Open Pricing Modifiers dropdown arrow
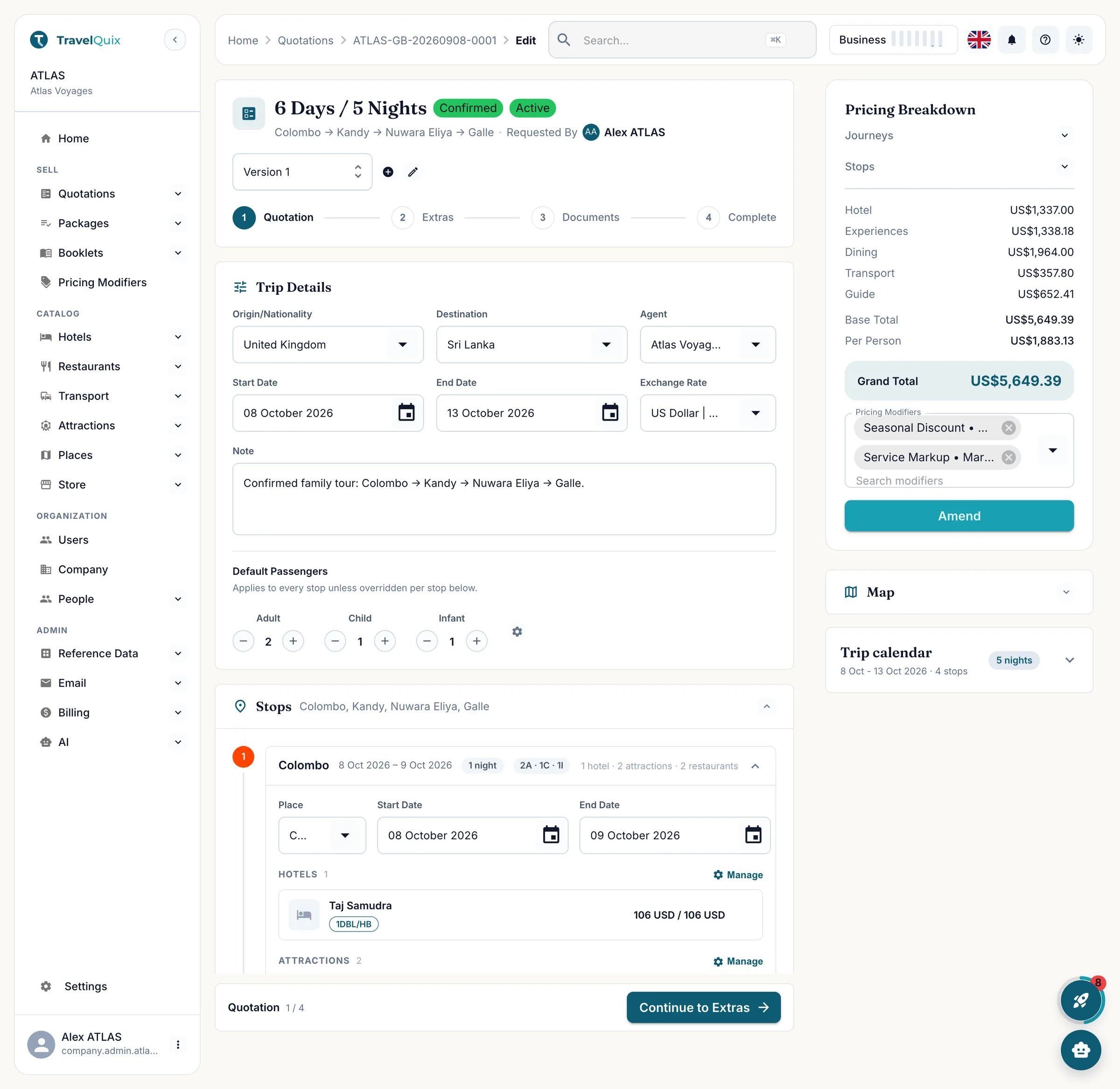The width and height of the screenshot is (1120, 1089). coord(1052,450)
